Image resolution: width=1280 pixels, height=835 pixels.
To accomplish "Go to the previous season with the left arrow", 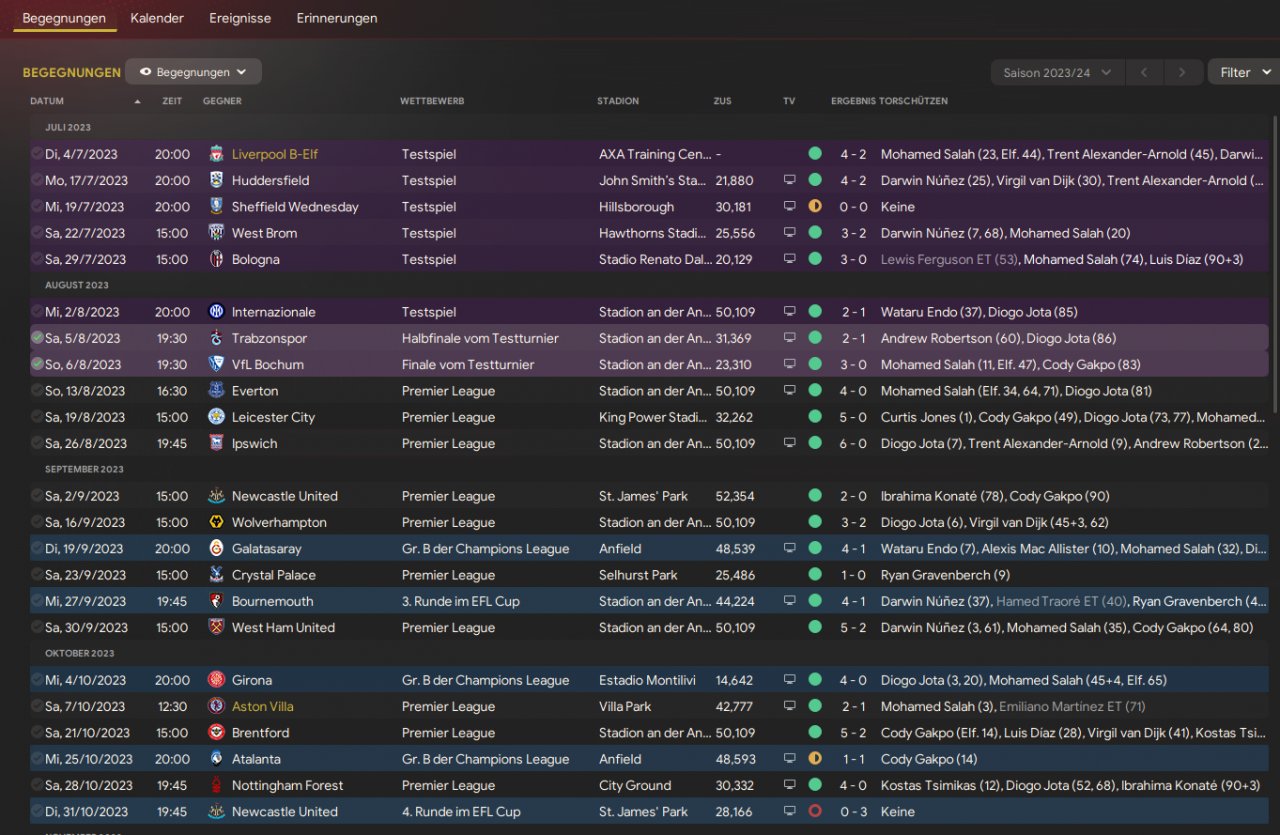I will click(x=1144, y=73).
